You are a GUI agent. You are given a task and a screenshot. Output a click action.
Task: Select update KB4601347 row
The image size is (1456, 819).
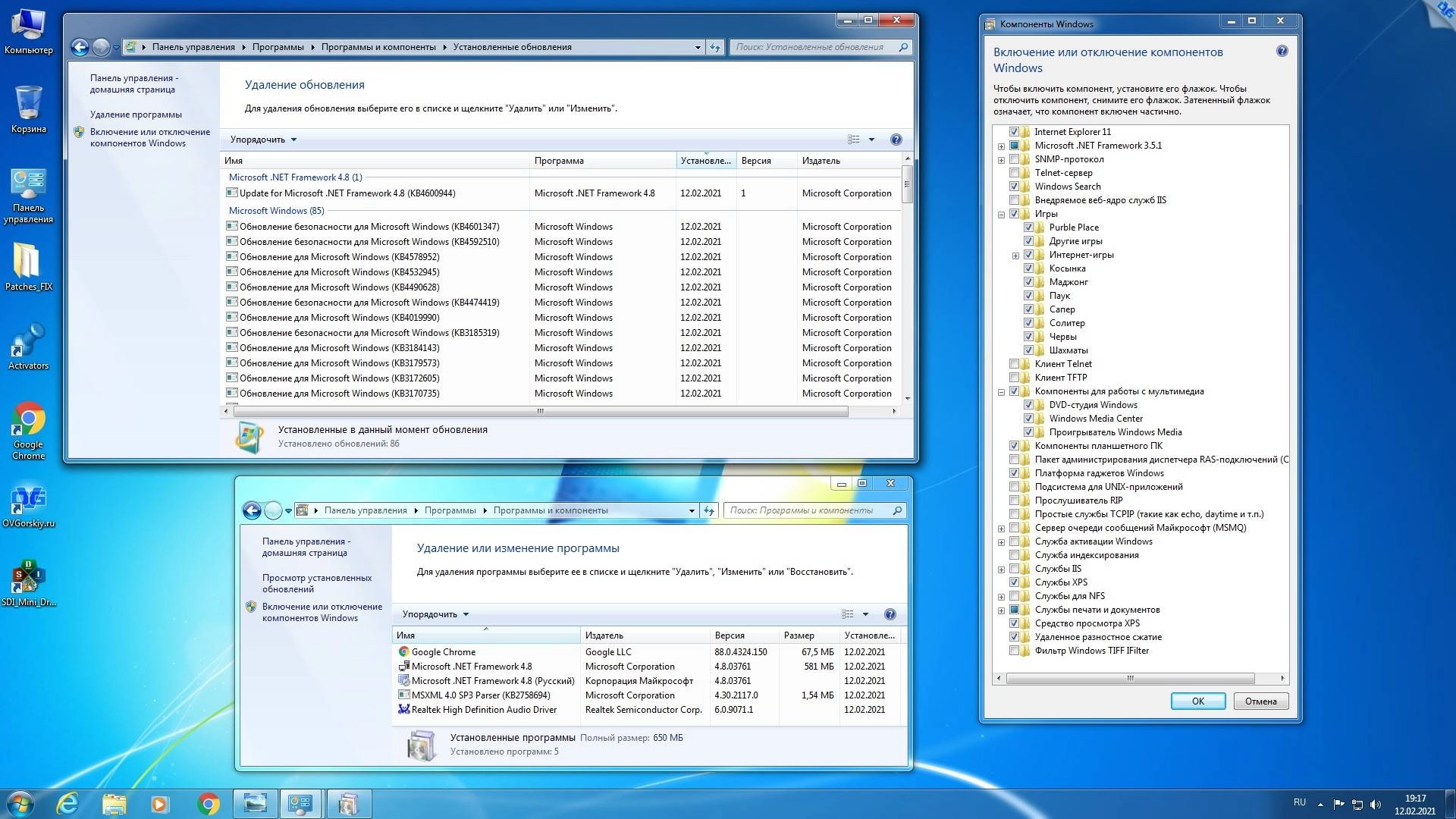click(563, 227)
